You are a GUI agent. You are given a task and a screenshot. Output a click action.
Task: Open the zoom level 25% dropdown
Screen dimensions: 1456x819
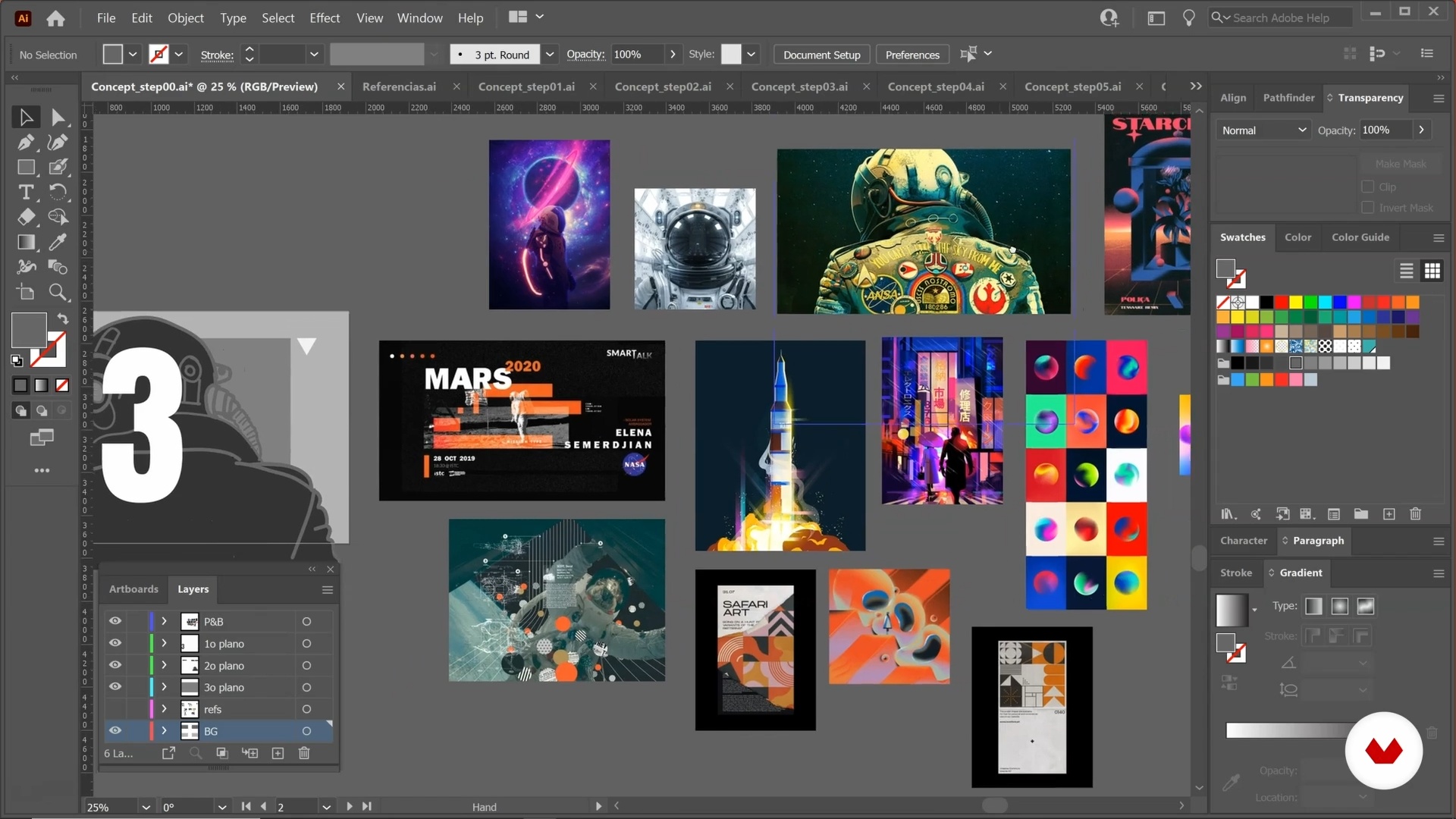click(x=146, y=807)
